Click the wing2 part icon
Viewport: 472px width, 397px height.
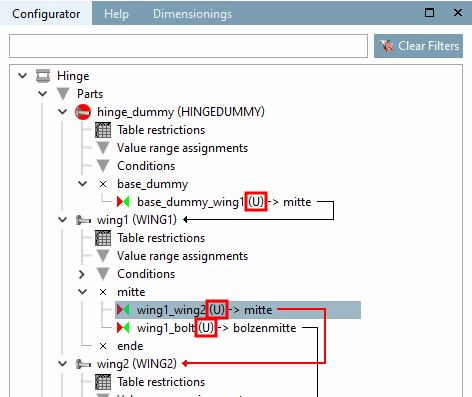(83, 364)
